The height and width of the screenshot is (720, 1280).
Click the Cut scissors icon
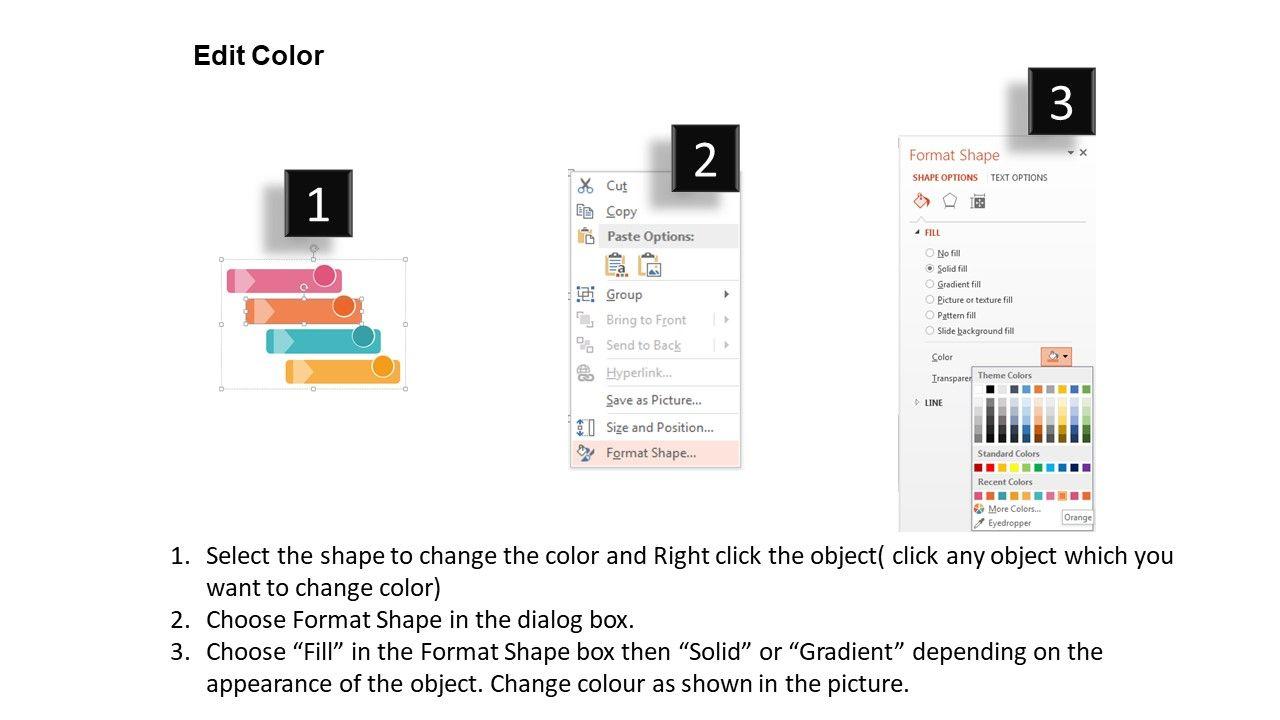point(585,186)
